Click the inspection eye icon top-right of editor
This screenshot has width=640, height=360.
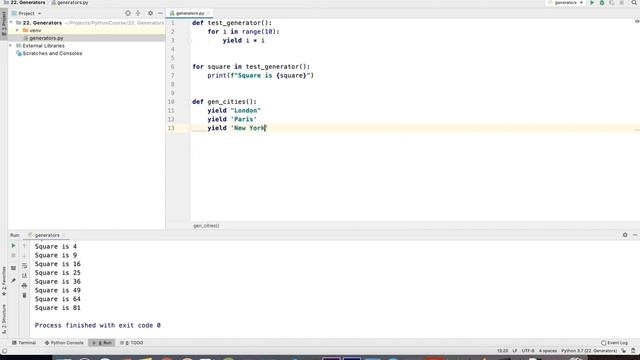click(x=636, y=21)
